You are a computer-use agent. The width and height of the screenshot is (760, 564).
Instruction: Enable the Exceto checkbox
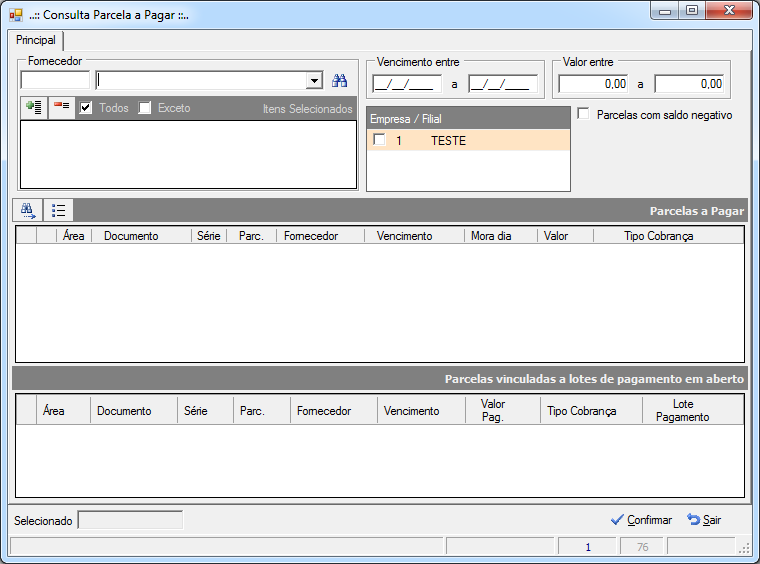pyautogui.click(x=144, y=108)
